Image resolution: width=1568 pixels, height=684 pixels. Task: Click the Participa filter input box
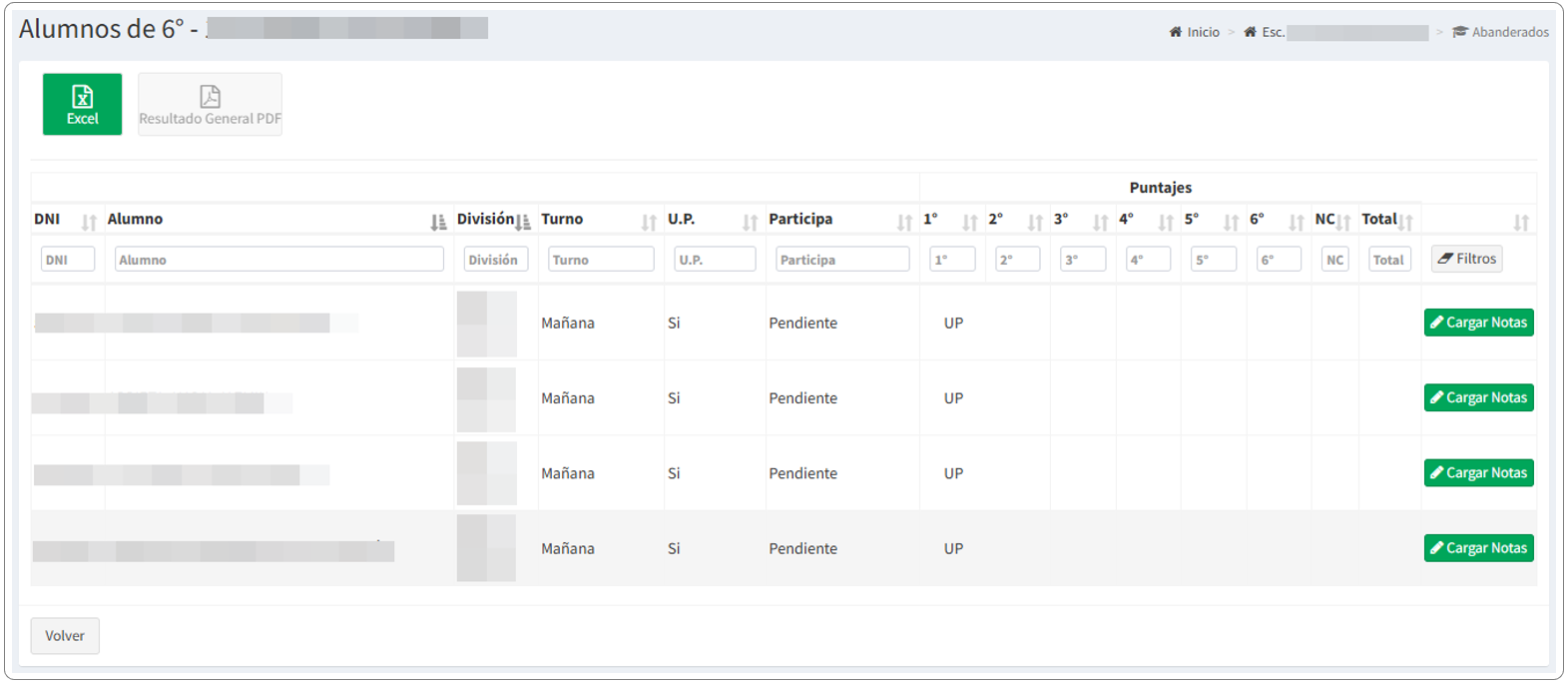click(x=842, y=260)
